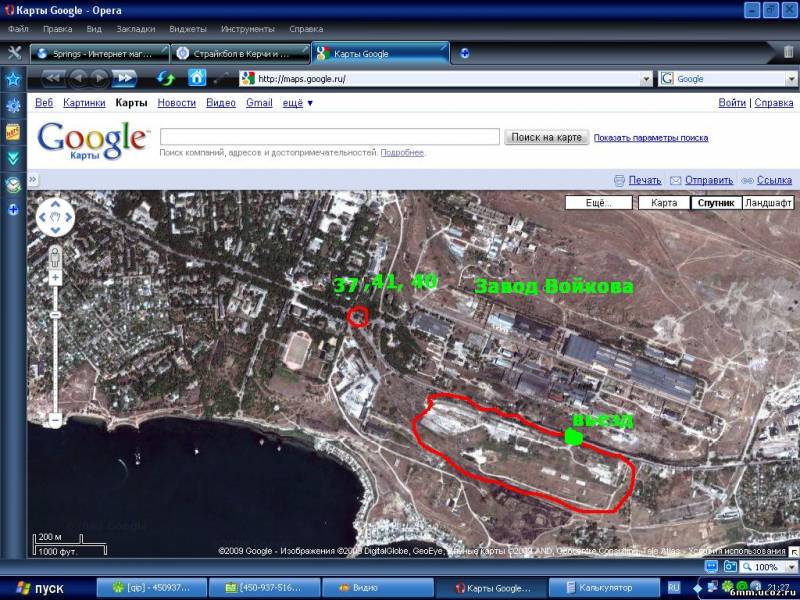Toggle images icon in status bar
The height and width of the screenshot is (600, 800).
click(731, 566)
